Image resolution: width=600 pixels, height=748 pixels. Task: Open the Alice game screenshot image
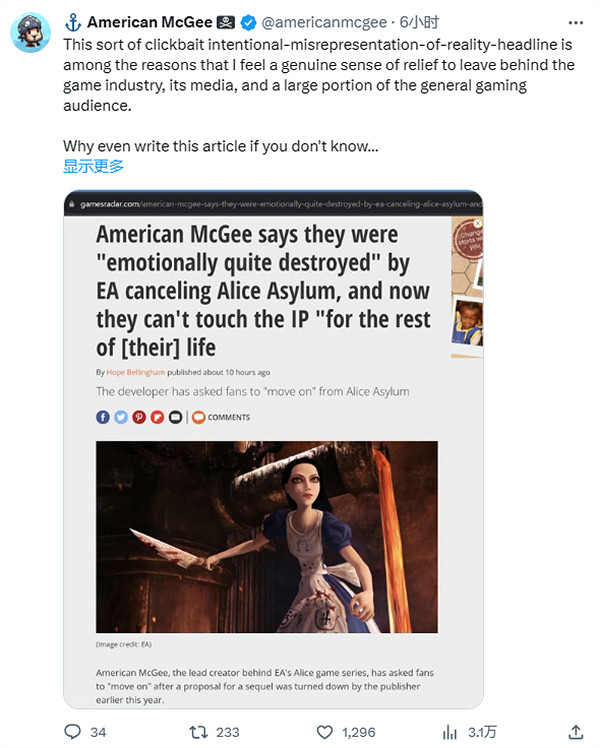tap(267, 537)
